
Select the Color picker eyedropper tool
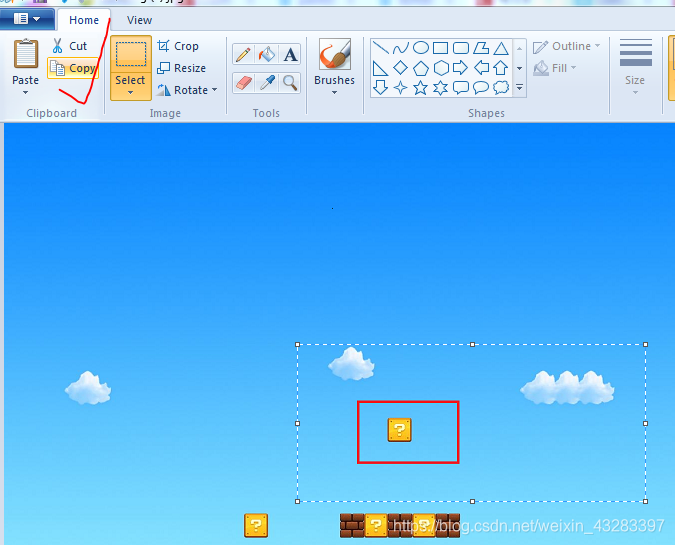tap(267, 83)
